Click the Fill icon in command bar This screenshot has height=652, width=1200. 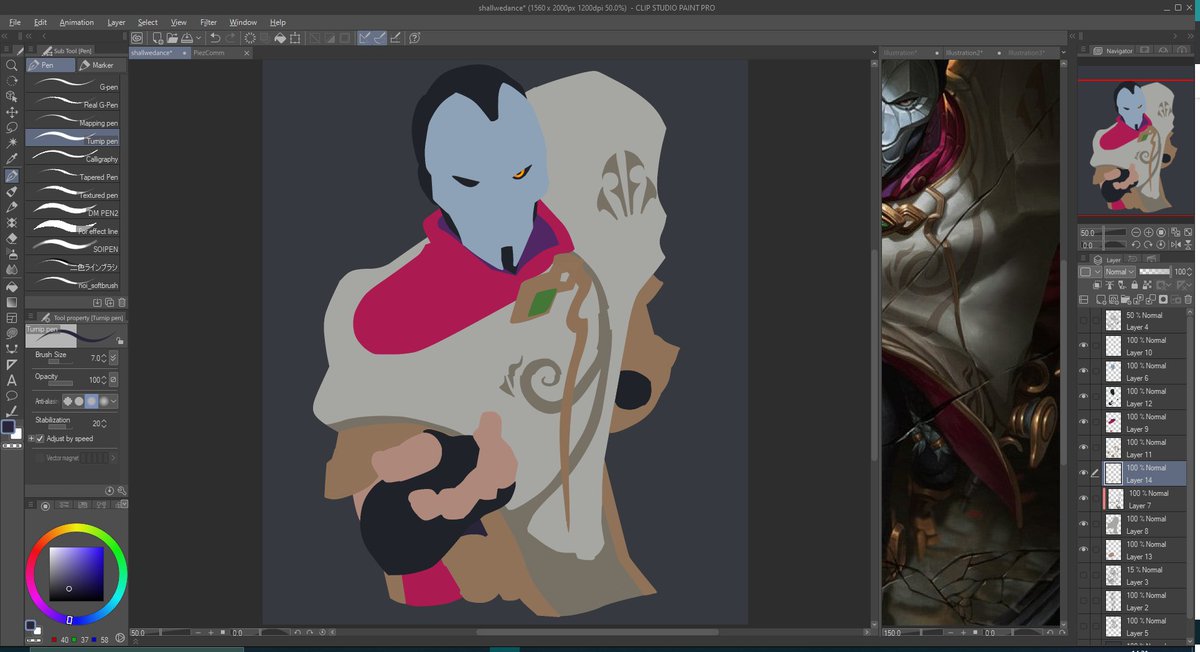point(281,38)
